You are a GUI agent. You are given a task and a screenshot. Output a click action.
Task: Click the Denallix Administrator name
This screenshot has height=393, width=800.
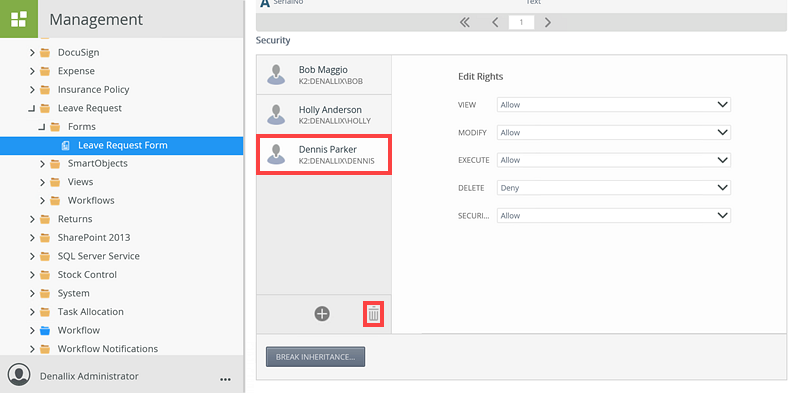(89, 376)
